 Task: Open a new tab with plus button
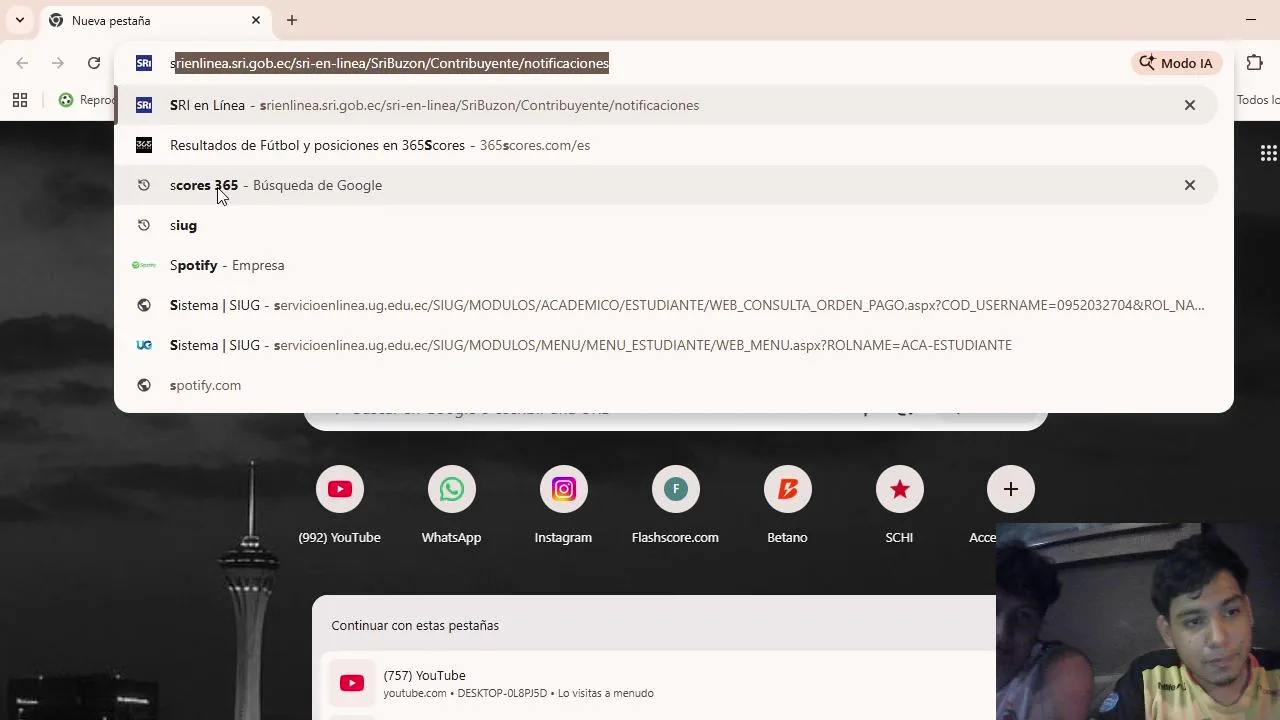coord(292,20)
